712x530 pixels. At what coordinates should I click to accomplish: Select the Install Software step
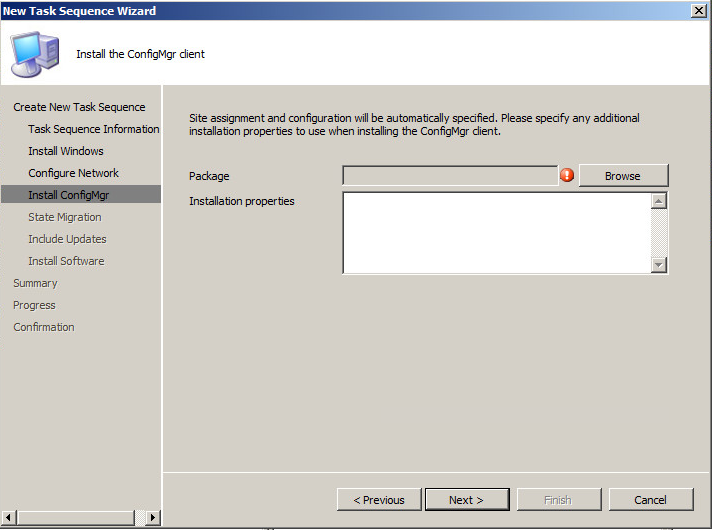[66, 261]
